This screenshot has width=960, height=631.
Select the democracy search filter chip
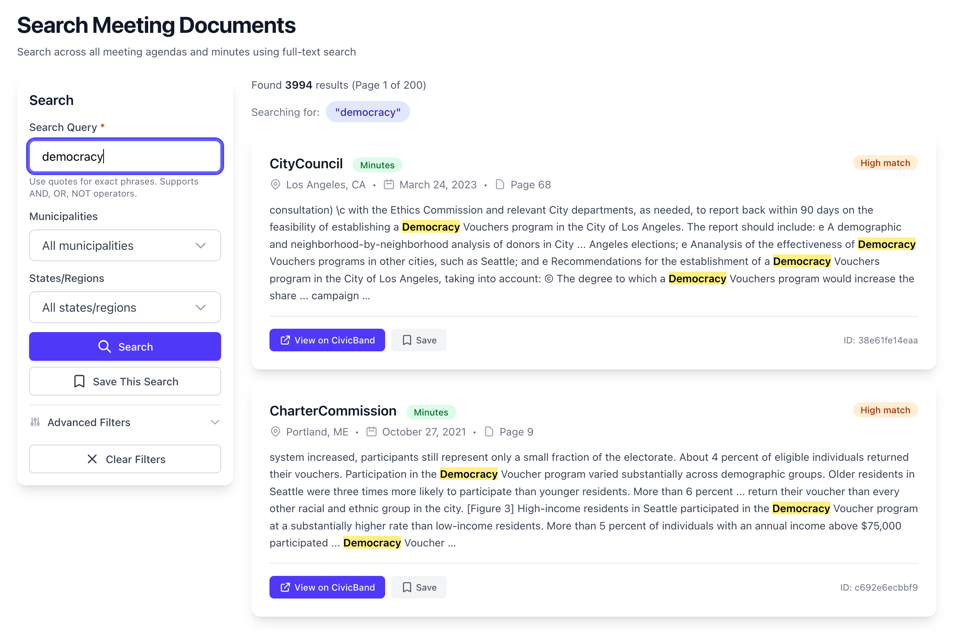coord(367,112)
